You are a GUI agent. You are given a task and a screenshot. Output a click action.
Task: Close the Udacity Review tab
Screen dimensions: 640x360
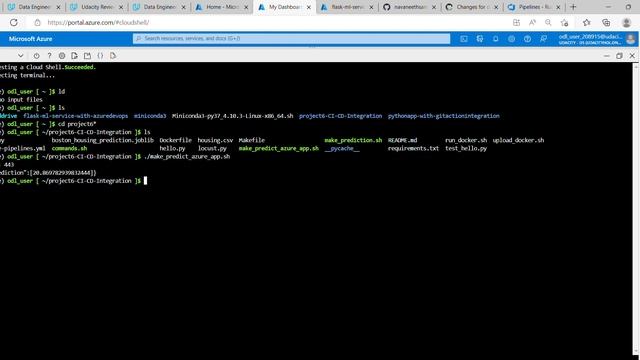(x=121, y=7)
